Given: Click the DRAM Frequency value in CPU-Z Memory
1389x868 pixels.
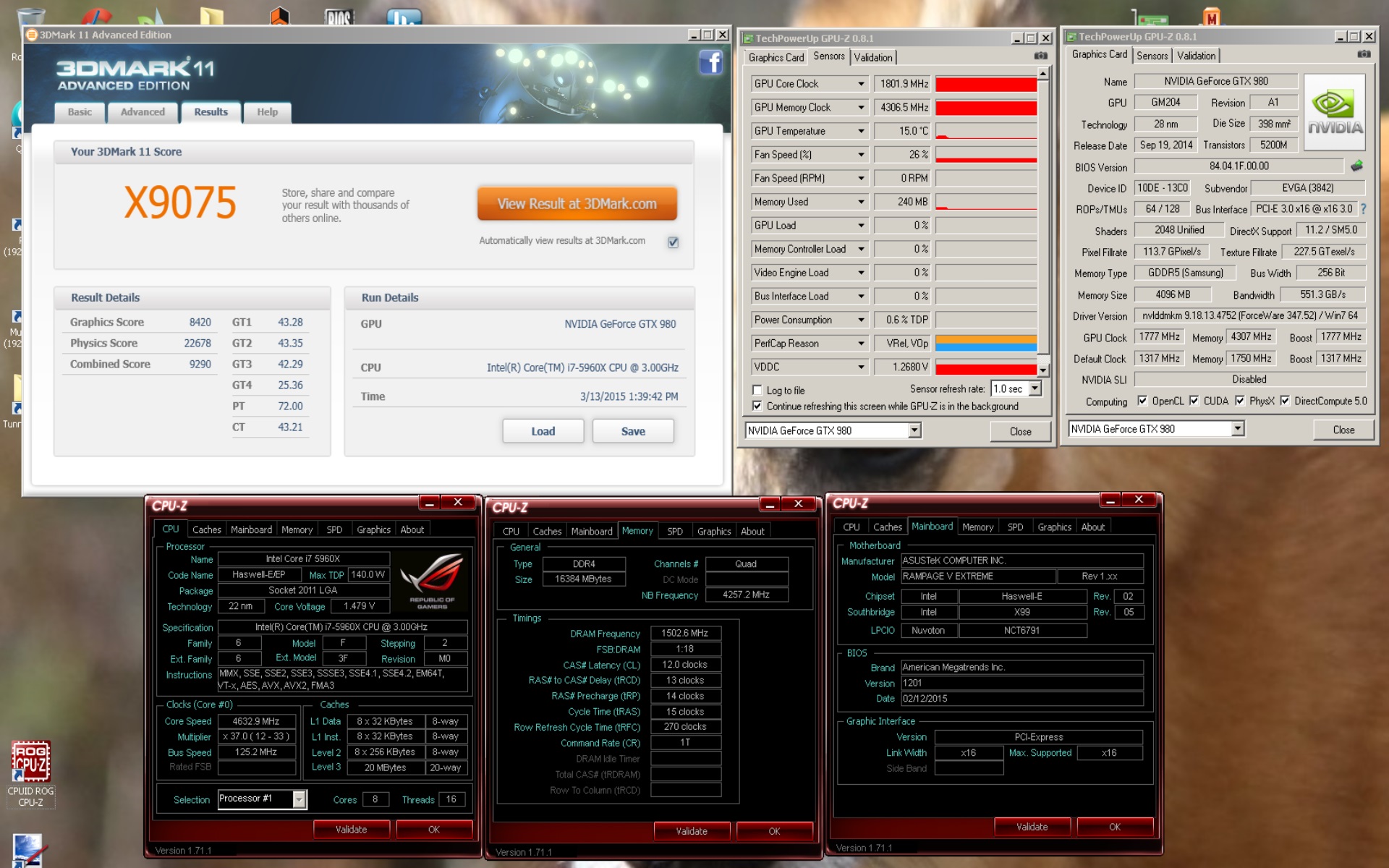Looking at the screenshot, I should (x=684, y=633).
